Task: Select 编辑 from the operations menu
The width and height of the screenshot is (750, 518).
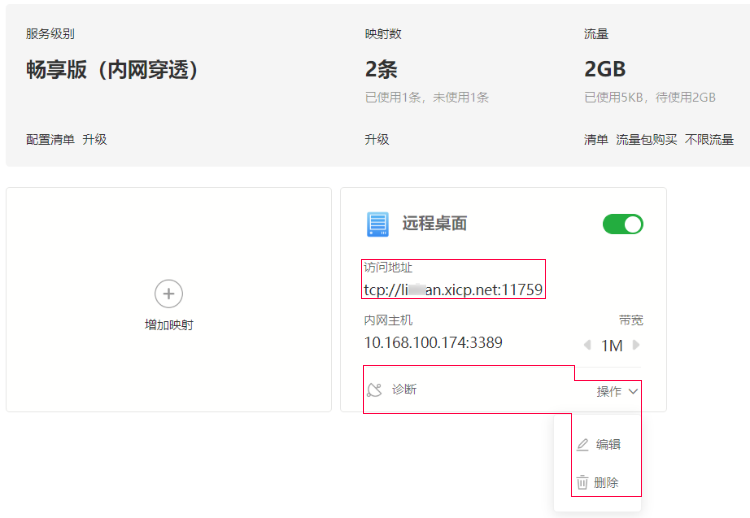Action: click(x=599, y=445)
